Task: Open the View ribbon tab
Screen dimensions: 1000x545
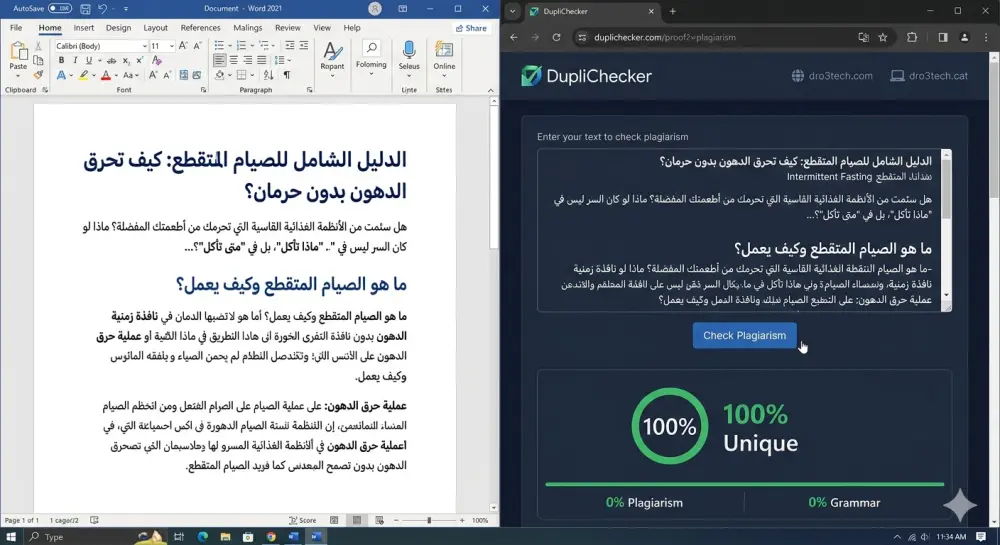Action: [322, 28]
